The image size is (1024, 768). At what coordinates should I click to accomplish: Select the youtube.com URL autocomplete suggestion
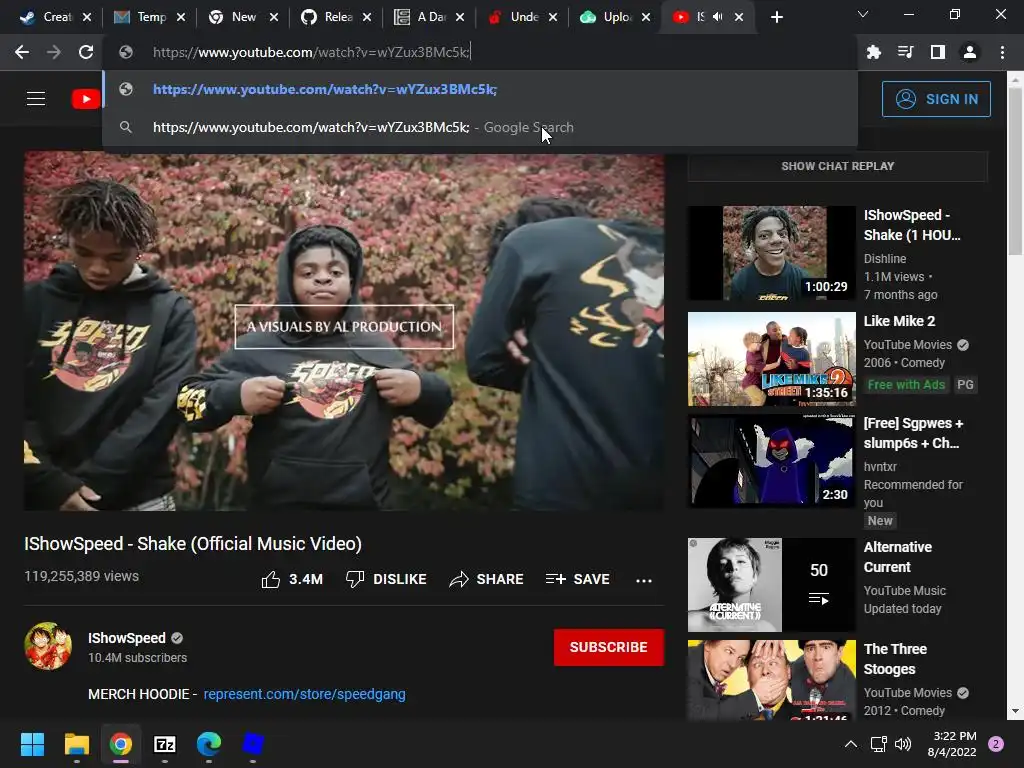point(480,89)
